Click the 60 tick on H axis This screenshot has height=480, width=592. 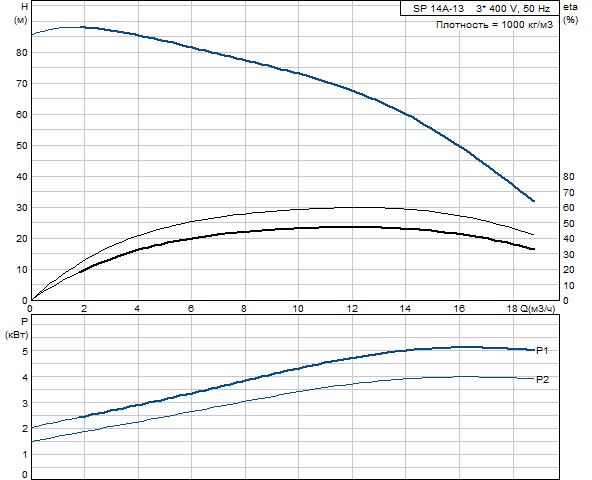pos(22,115)
